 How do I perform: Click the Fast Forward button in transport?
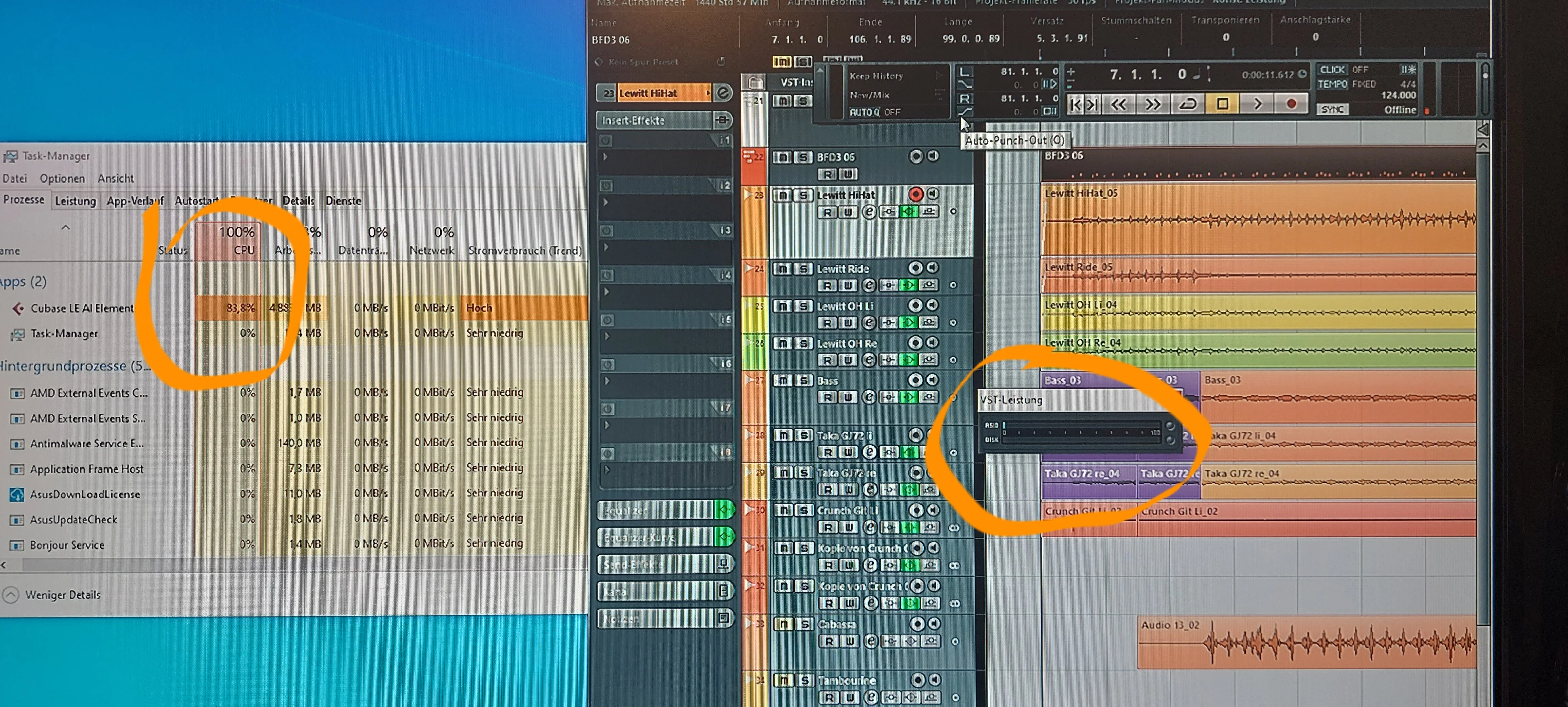coord(1153,105)
